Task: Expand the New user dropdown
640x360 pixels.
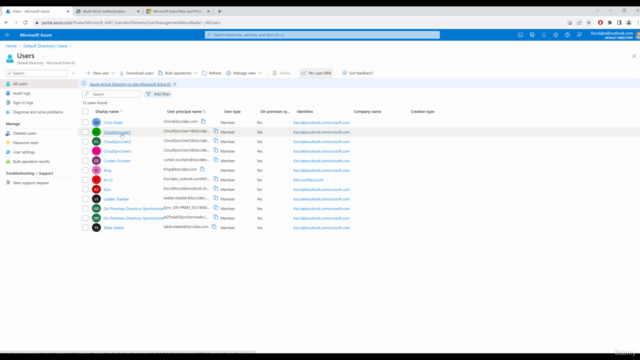Action: [113, 73]
